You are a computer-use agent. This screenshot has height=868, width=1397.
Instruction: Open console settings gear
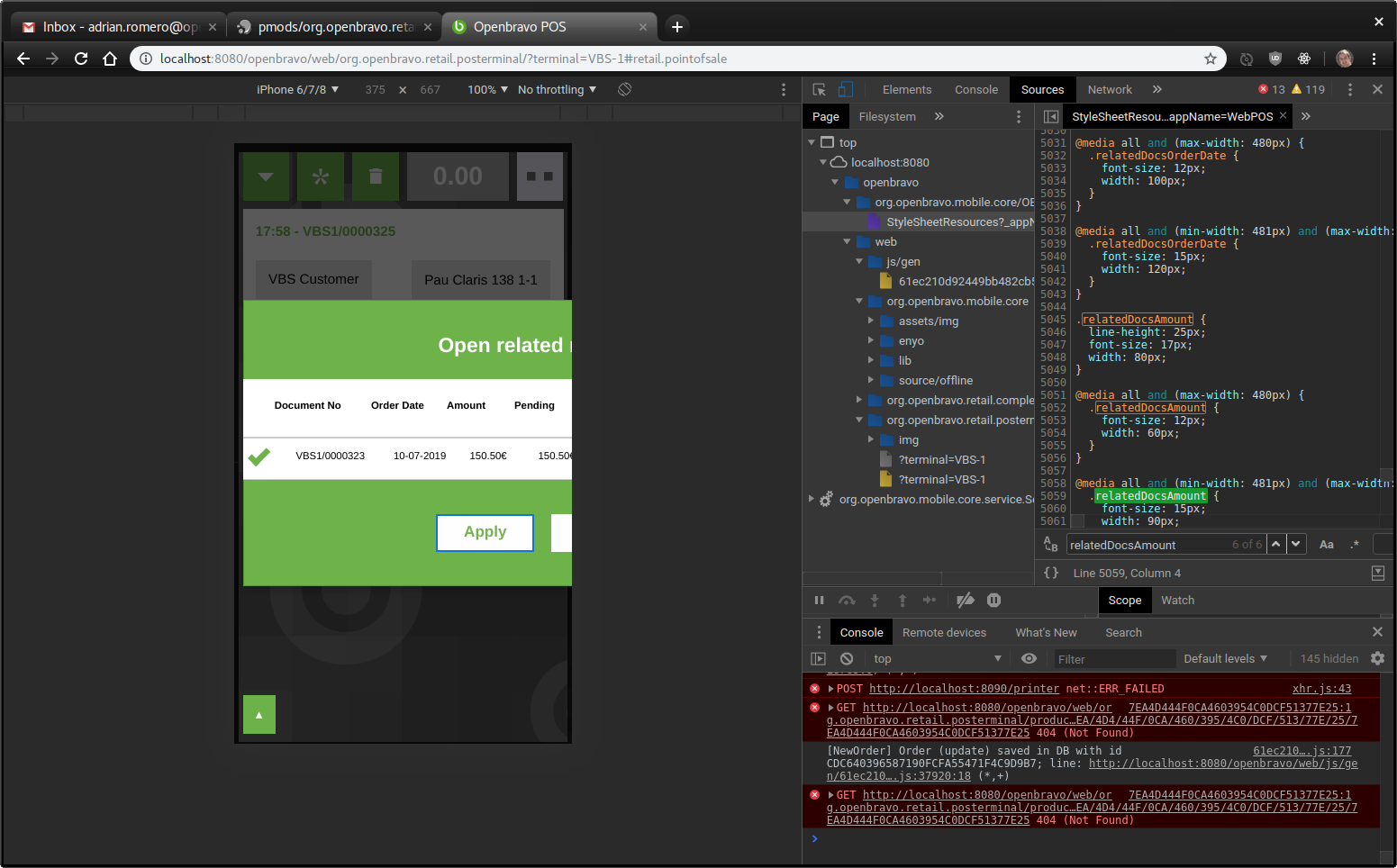coord(1377,659)
